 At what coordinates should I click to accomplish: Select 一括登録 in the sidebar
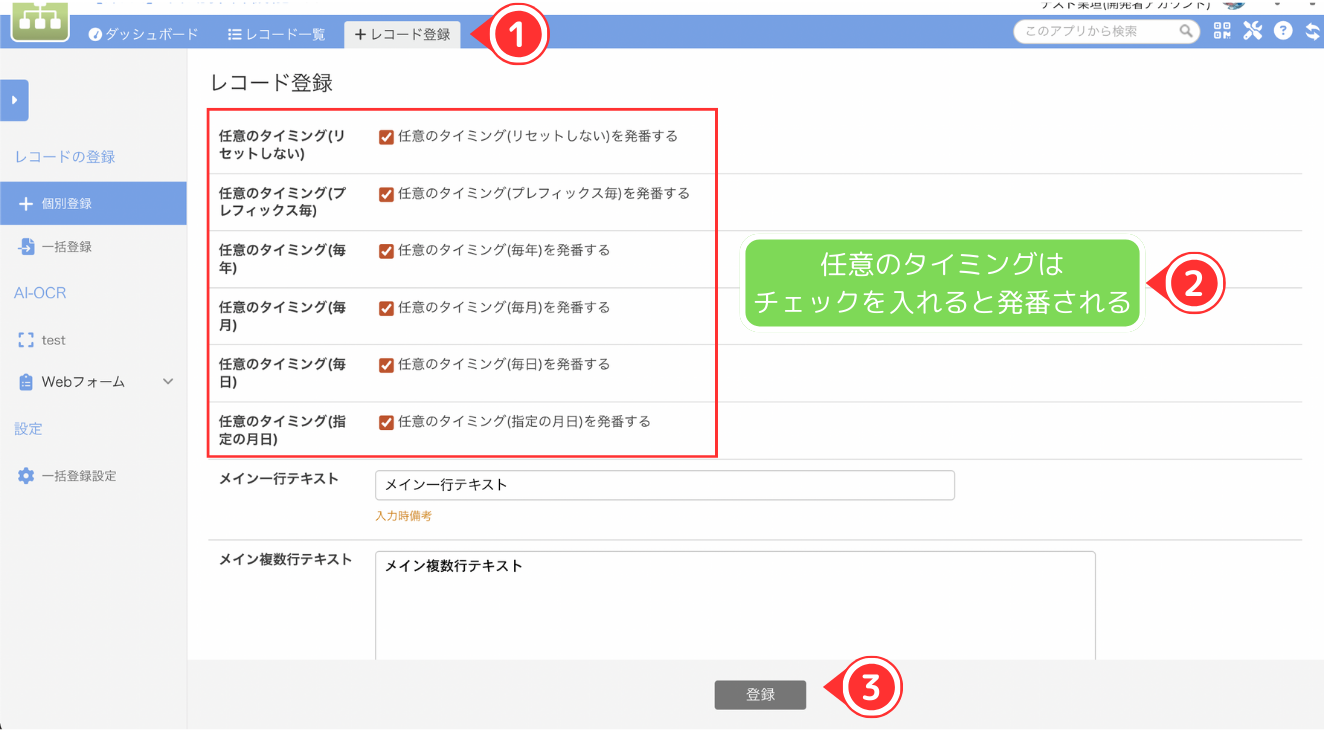pyautogui.click(x=68, y=244)
